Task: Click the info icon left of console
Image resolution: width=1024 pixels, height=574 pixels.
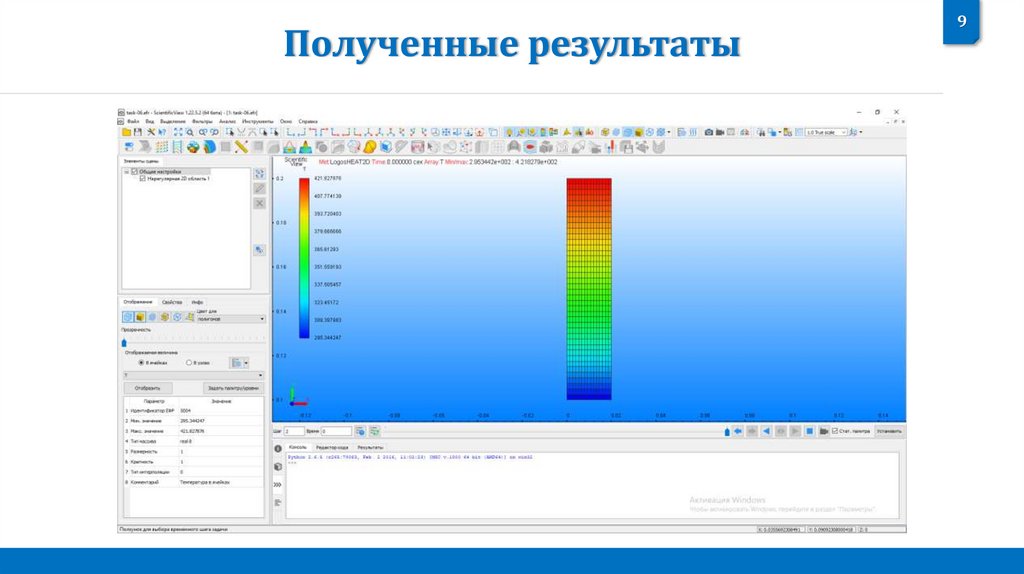Action: [x=278, y=449]
